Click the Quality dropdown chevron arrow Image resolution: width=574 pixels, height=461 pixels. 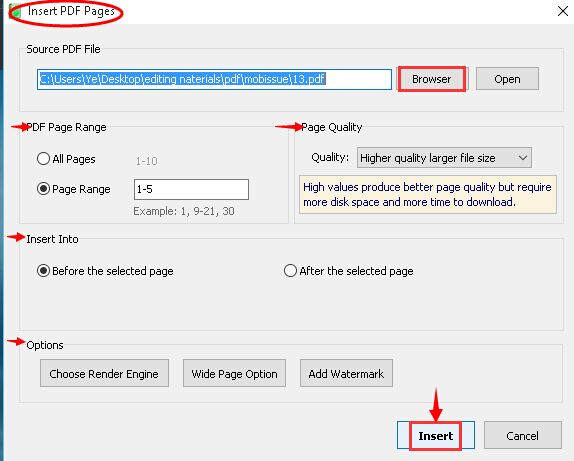pyautogui.click(x=522, y=158)
